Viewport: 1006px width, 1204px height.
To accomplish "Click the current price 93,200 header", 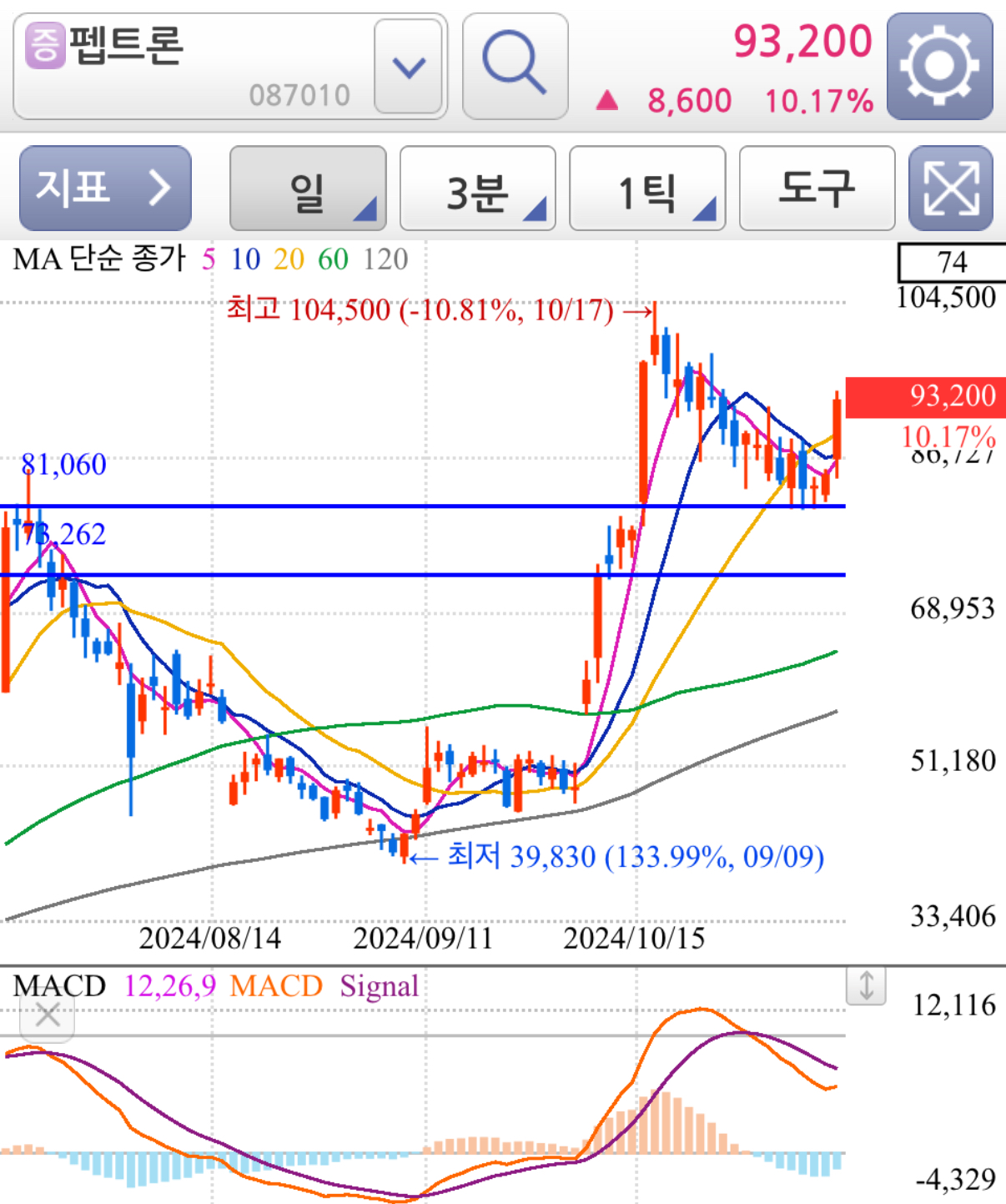I will click(x=802, y=42).
